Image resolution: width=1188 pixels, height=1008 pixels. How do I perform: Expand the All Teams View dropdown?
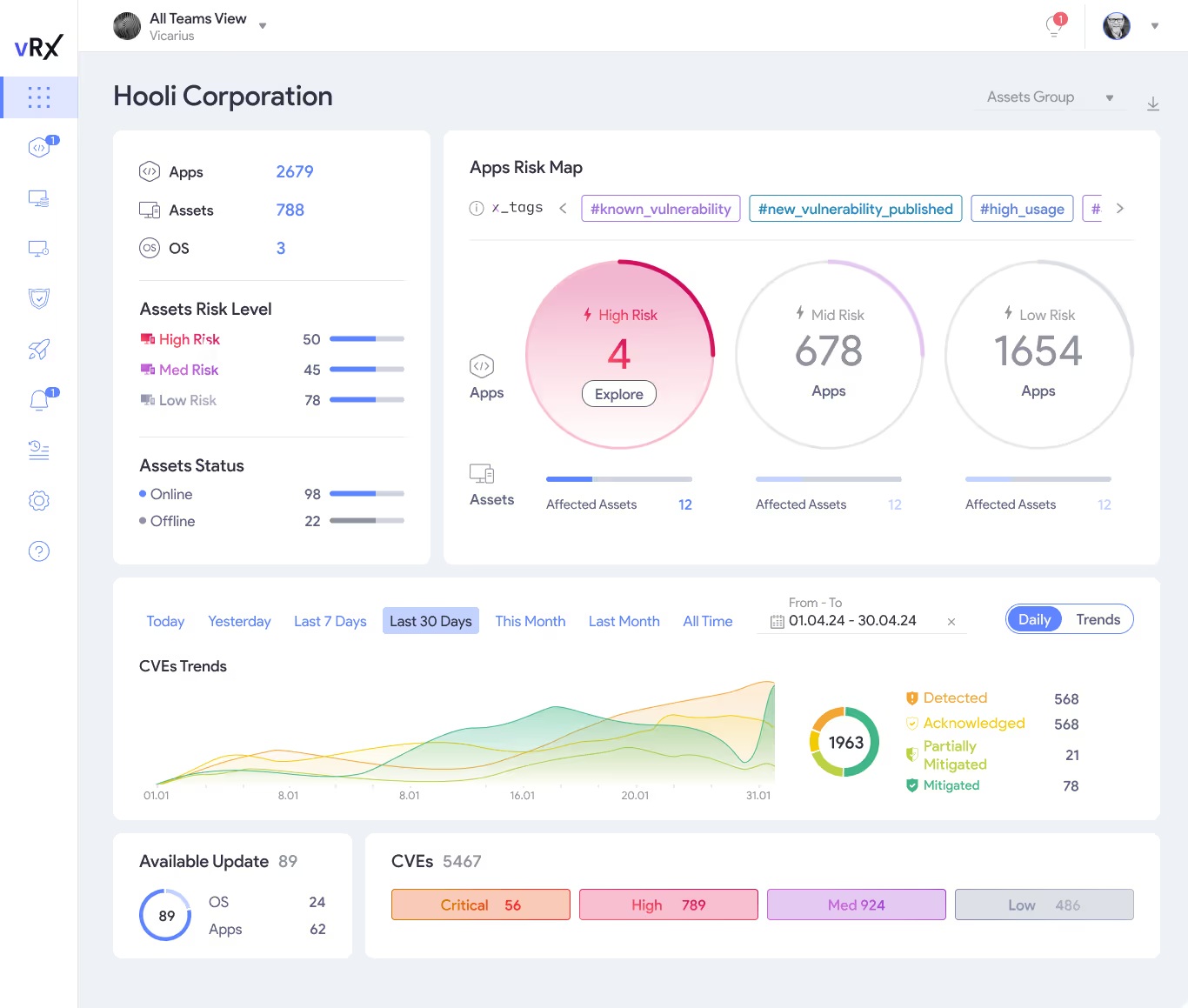coord(263,26)
